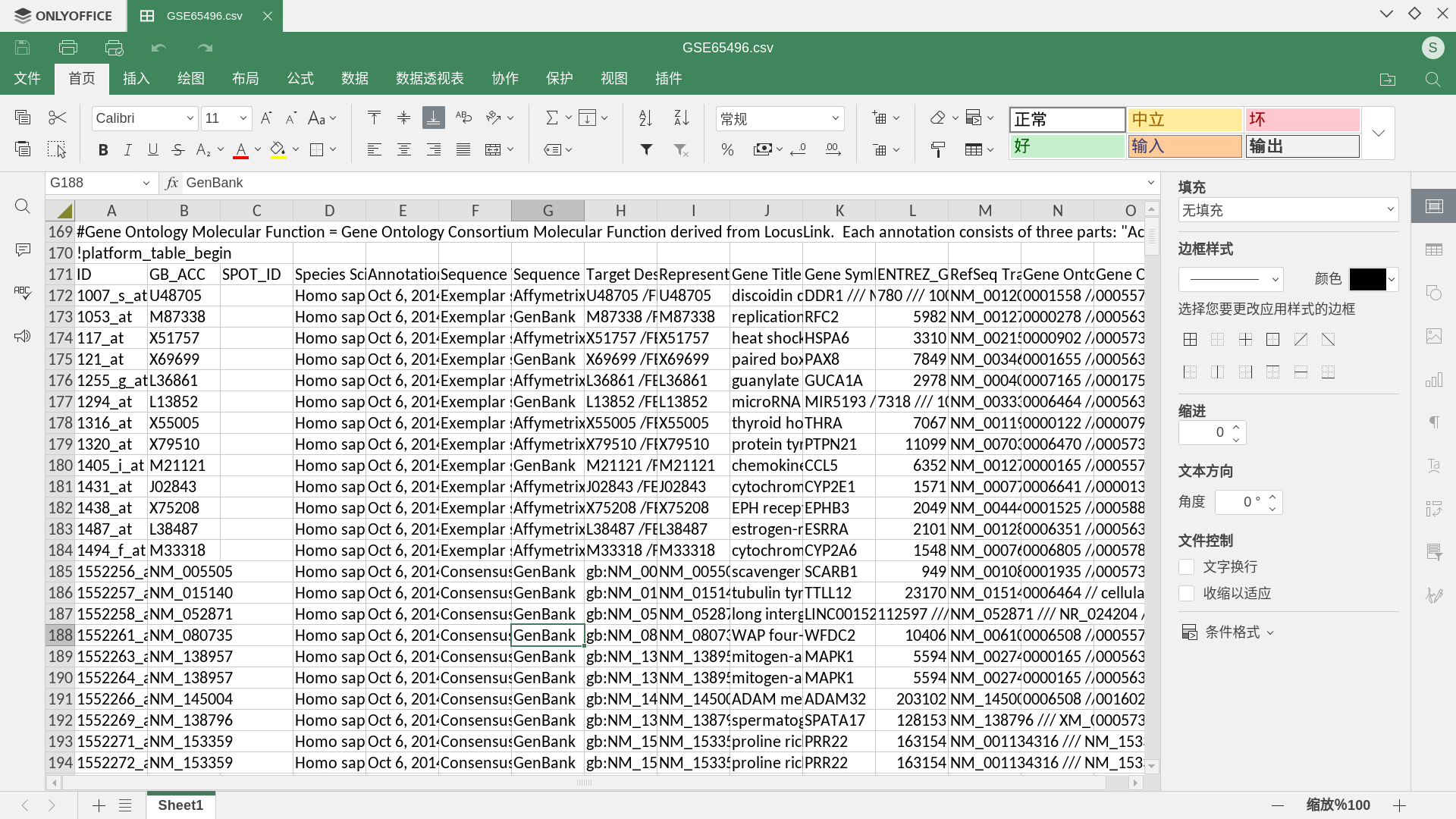Enable the 文字换行 checkbox
This screenshot has height=819, width=1456.
1187,566
